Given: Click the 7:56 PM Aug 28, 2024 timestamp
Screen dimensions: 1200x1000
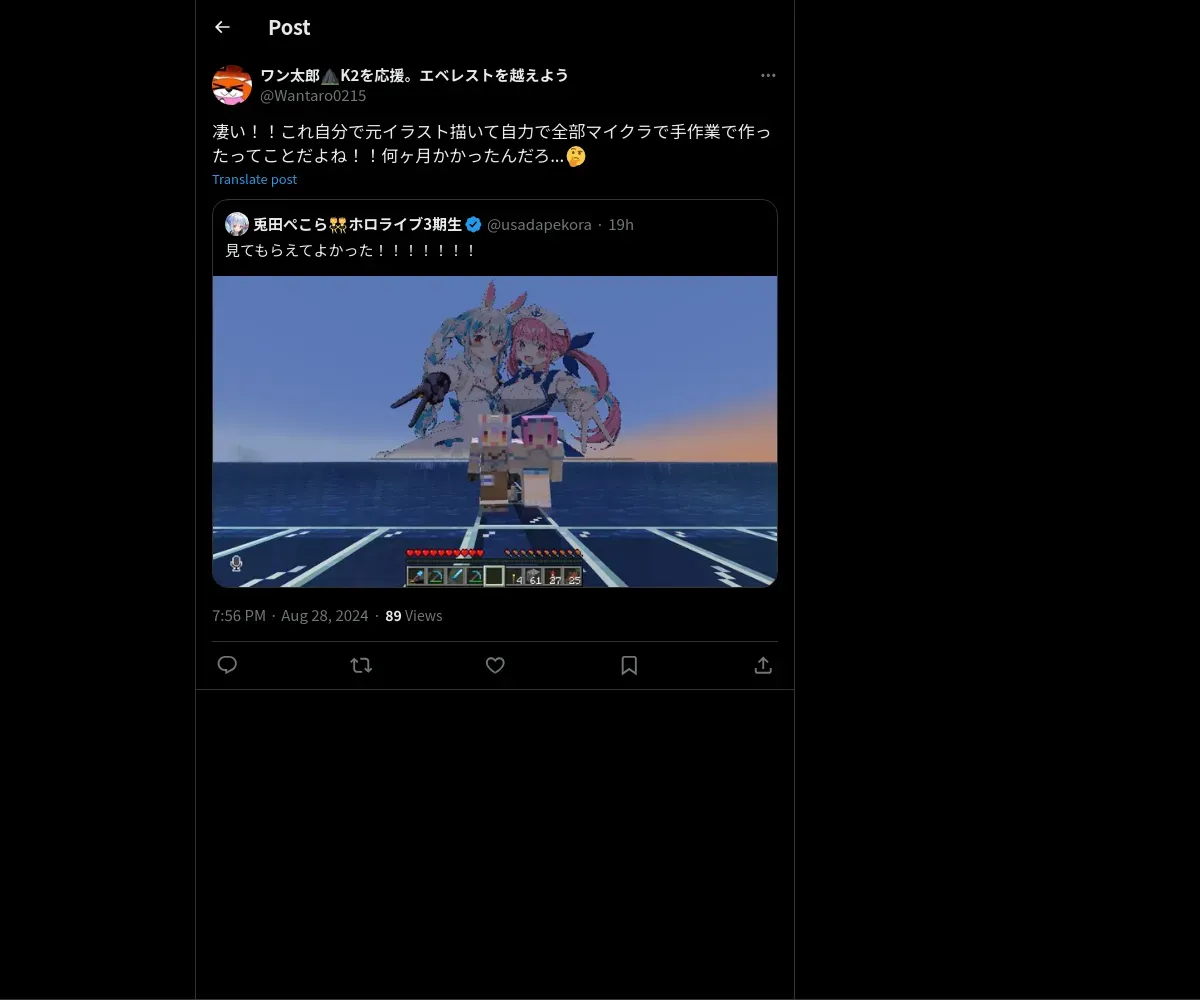Looking at the screenshot, I should tap(290, 615).
